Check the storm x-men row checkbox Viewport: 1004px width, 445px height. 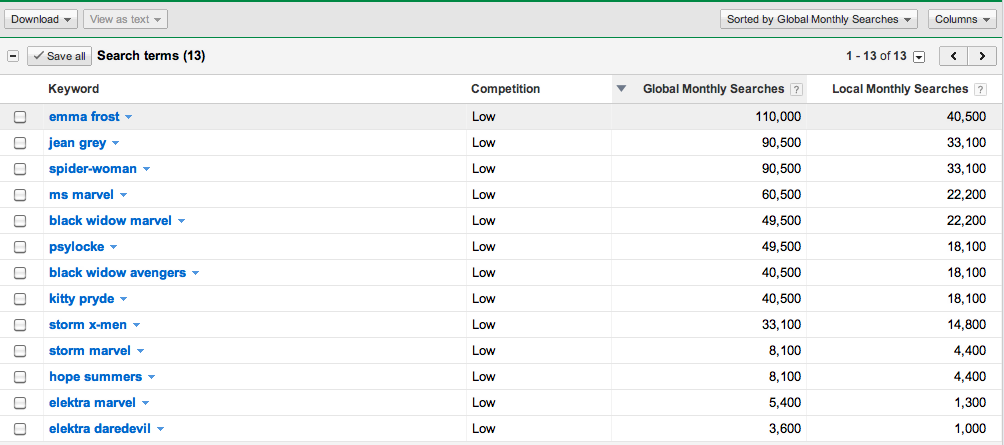pos(20,325)
